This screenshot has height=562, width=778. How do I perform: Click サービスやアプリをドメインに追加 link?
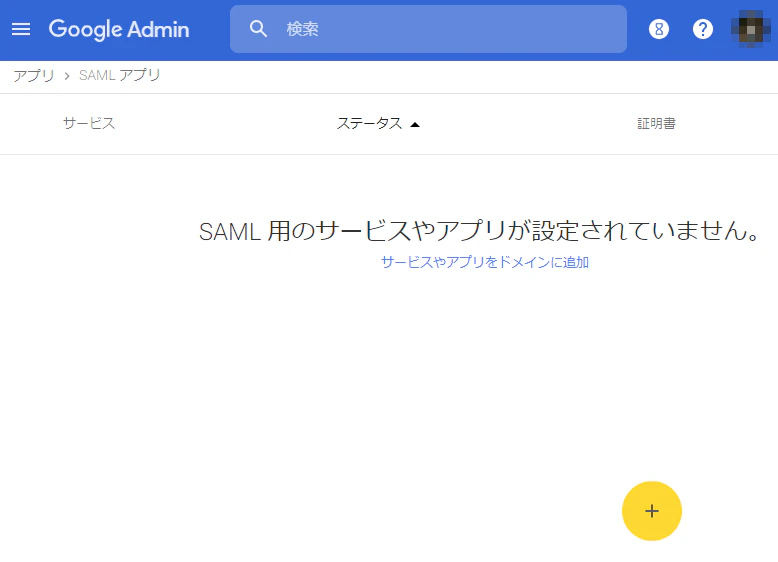[485, 262]
